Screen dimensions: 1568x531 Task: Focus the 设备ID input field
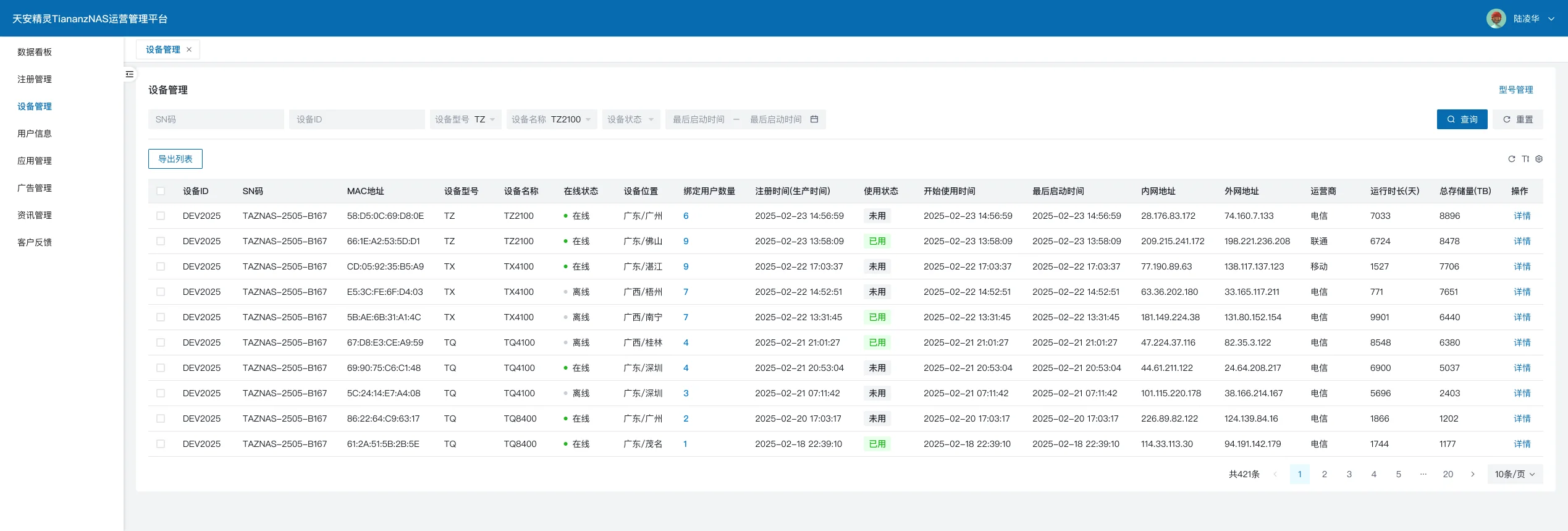pyautogui.click(x=357, y=119)
